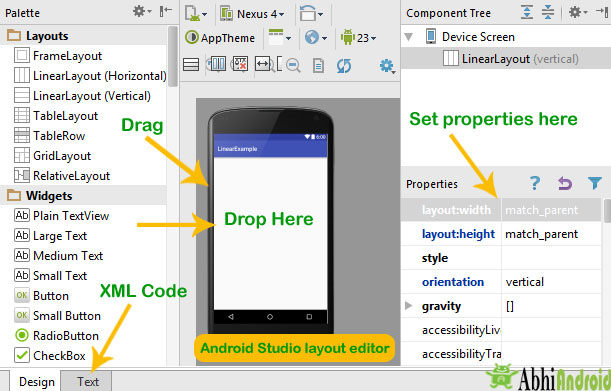Open the activity association dropdown
This screenshot has height=391, width=611.
[x=279, y=37]
